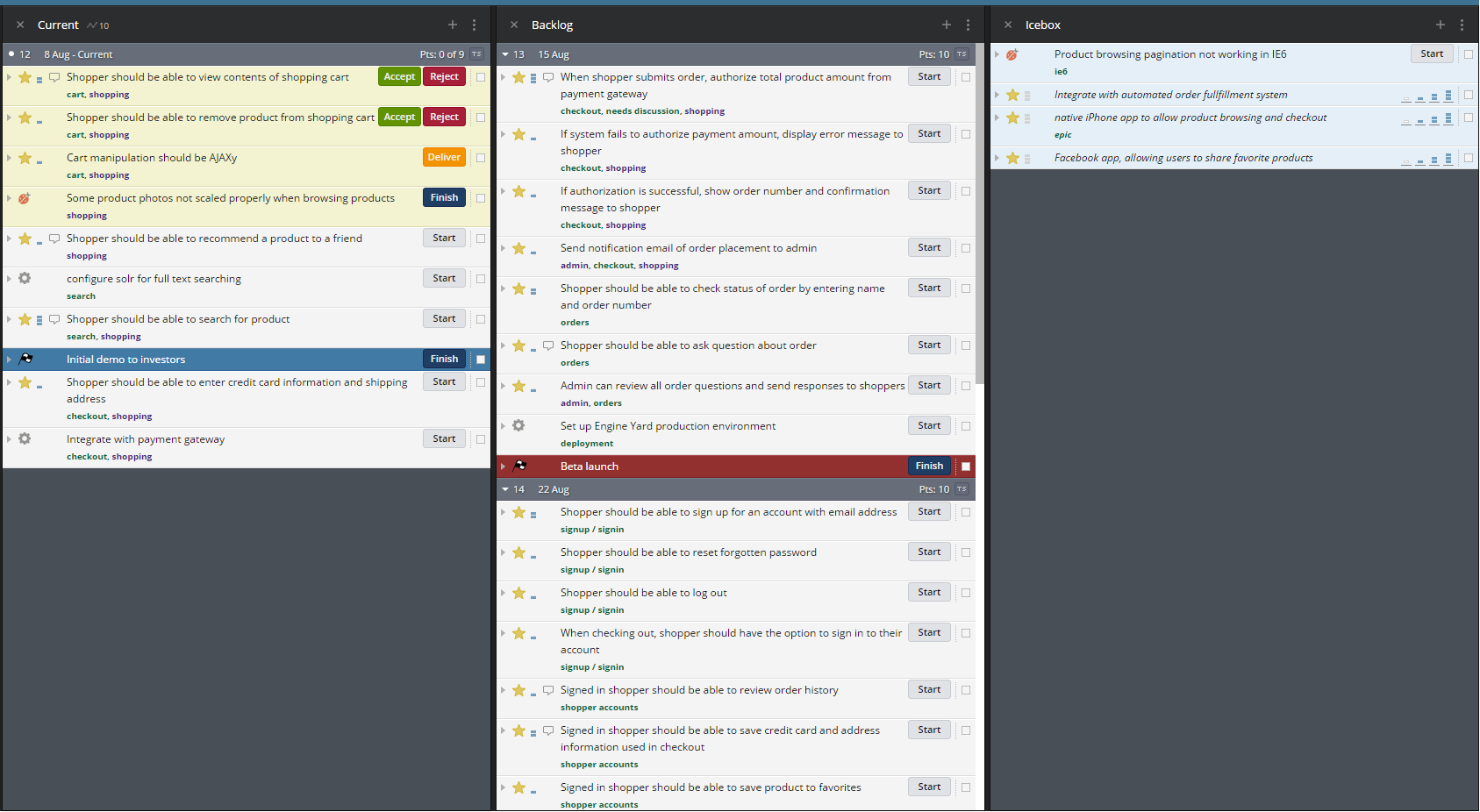Open the comment bubble on the payment gateway authorization story
1480x812 pixels.
point(548,76)
